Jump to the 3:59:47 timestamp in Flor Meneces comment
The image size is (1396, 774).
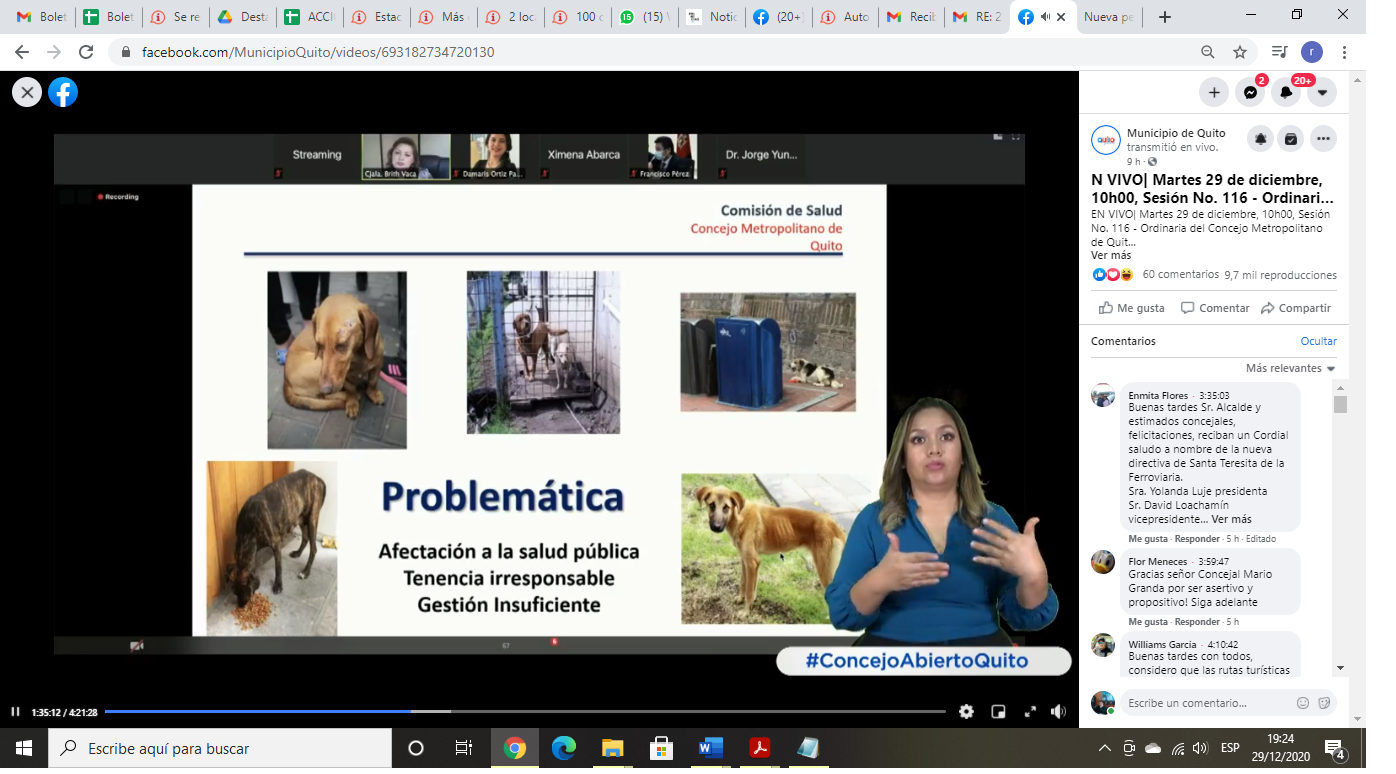(1214, 562)
